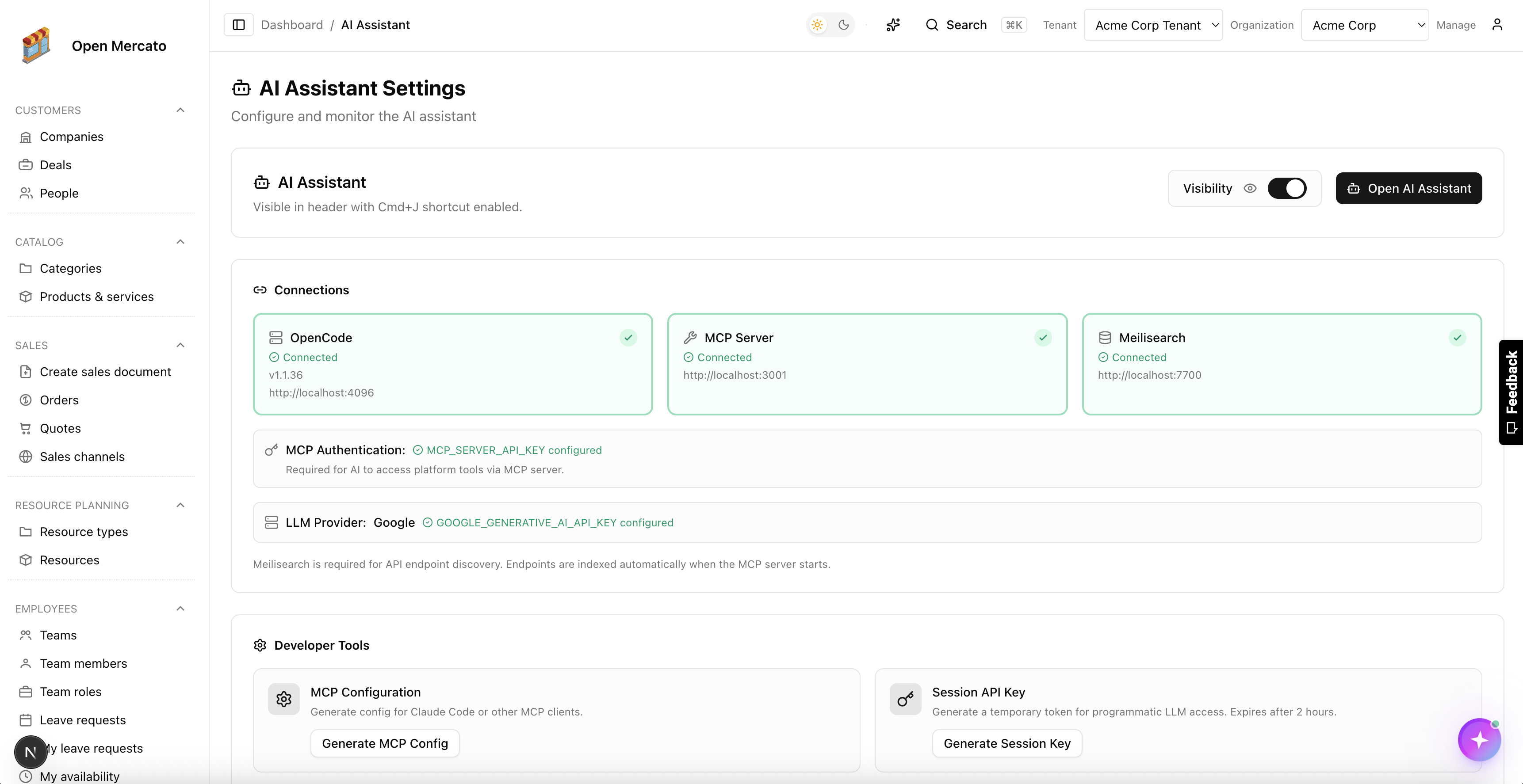The width and height of the screenshot is (1523, 784).
Task: Toggle the AI Assistant Visibility switch off
Action: click(1288, 188)
